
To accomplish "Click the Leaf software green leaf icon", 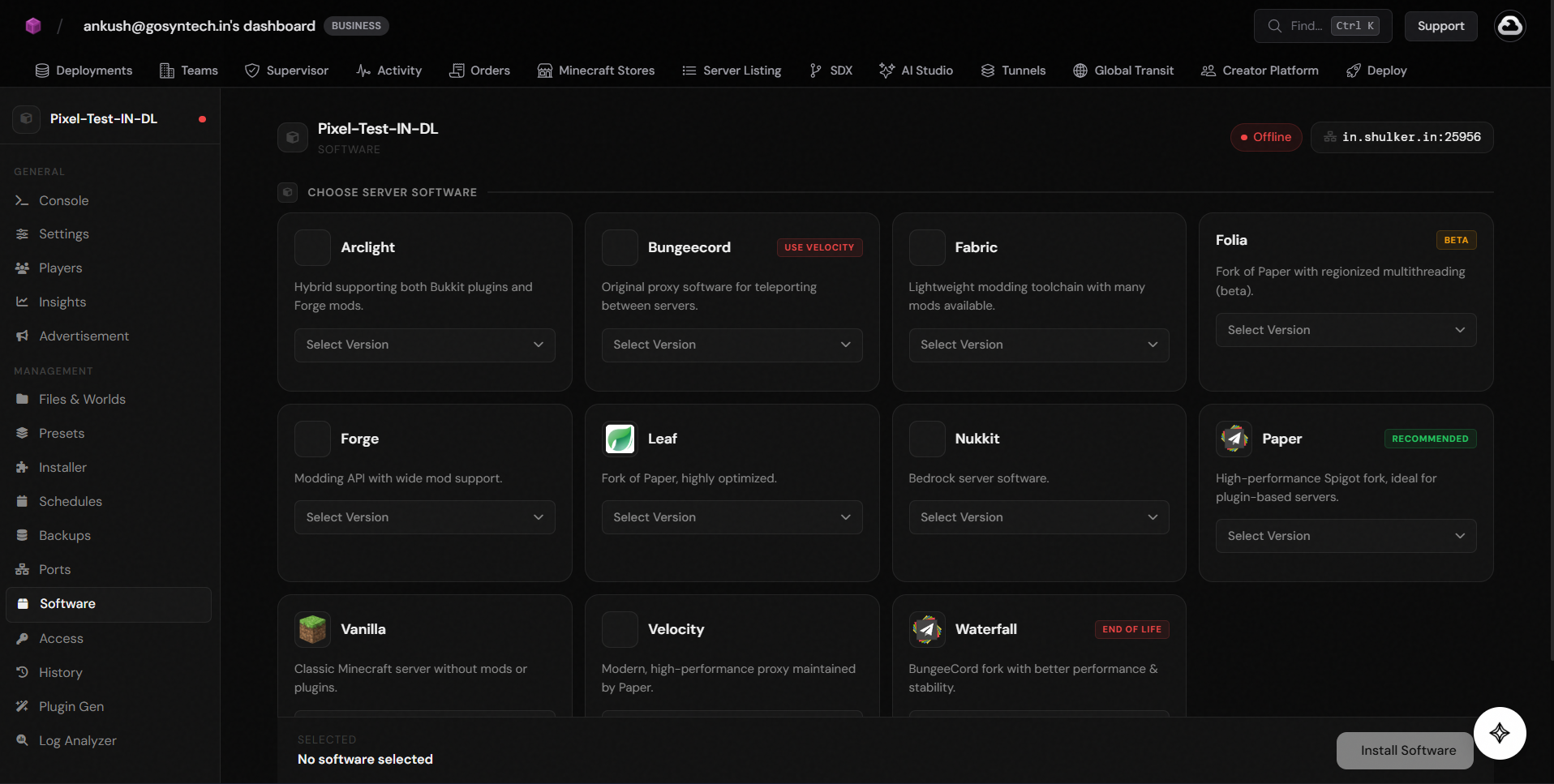I will 620,439.
